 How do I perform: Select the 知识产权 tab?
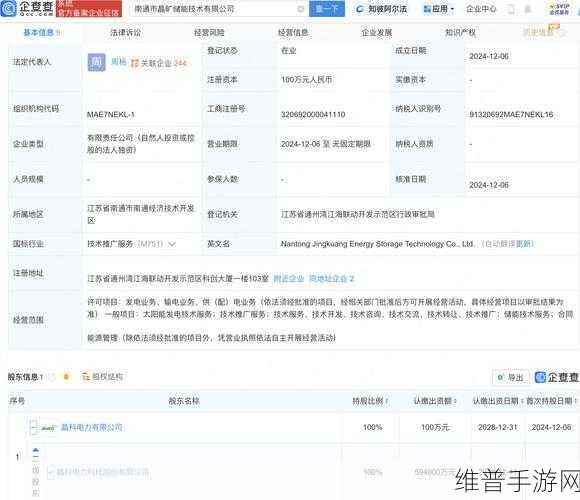460,33
